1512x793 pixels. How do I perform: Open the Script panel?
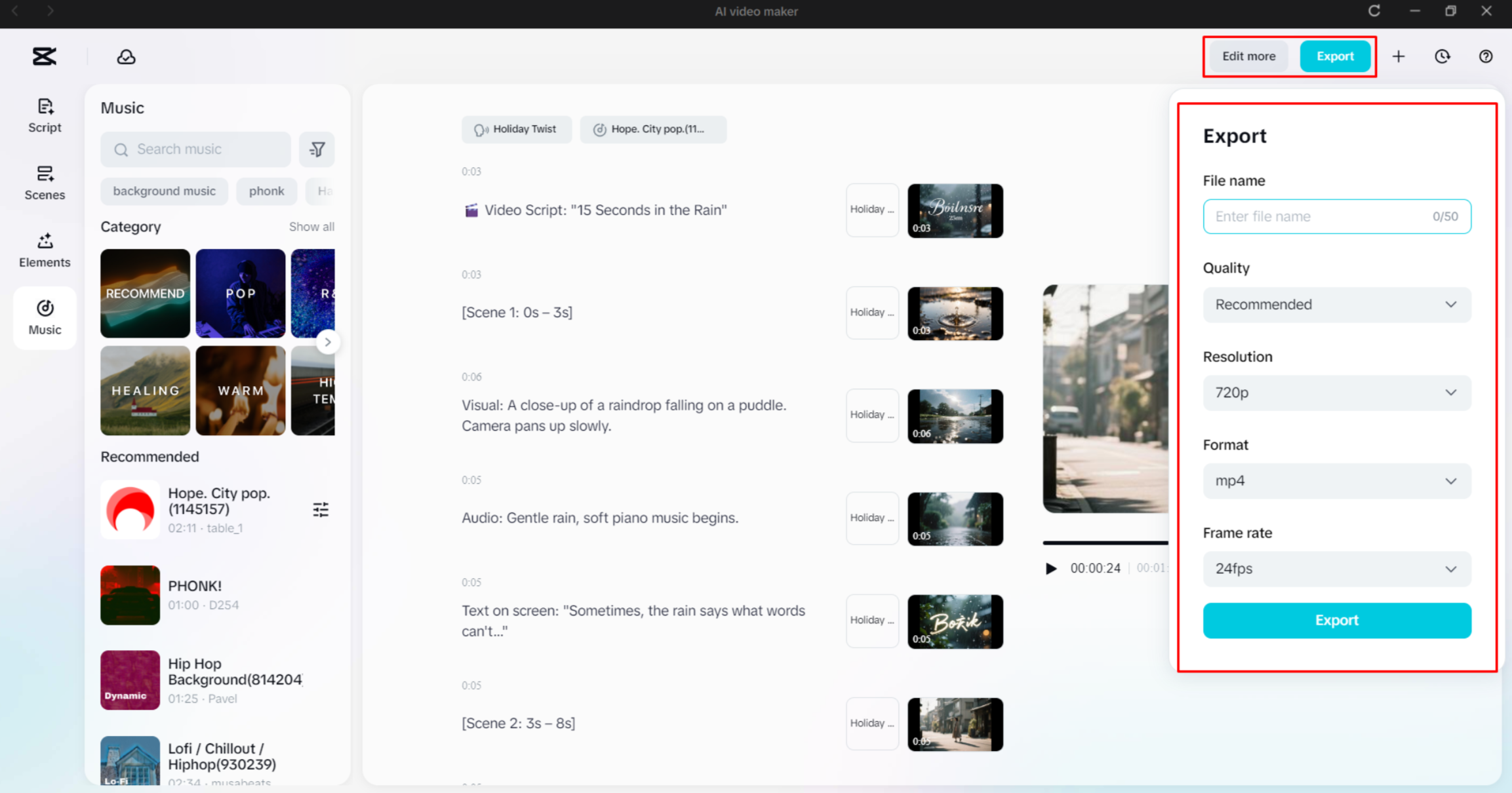pos(44,115)
